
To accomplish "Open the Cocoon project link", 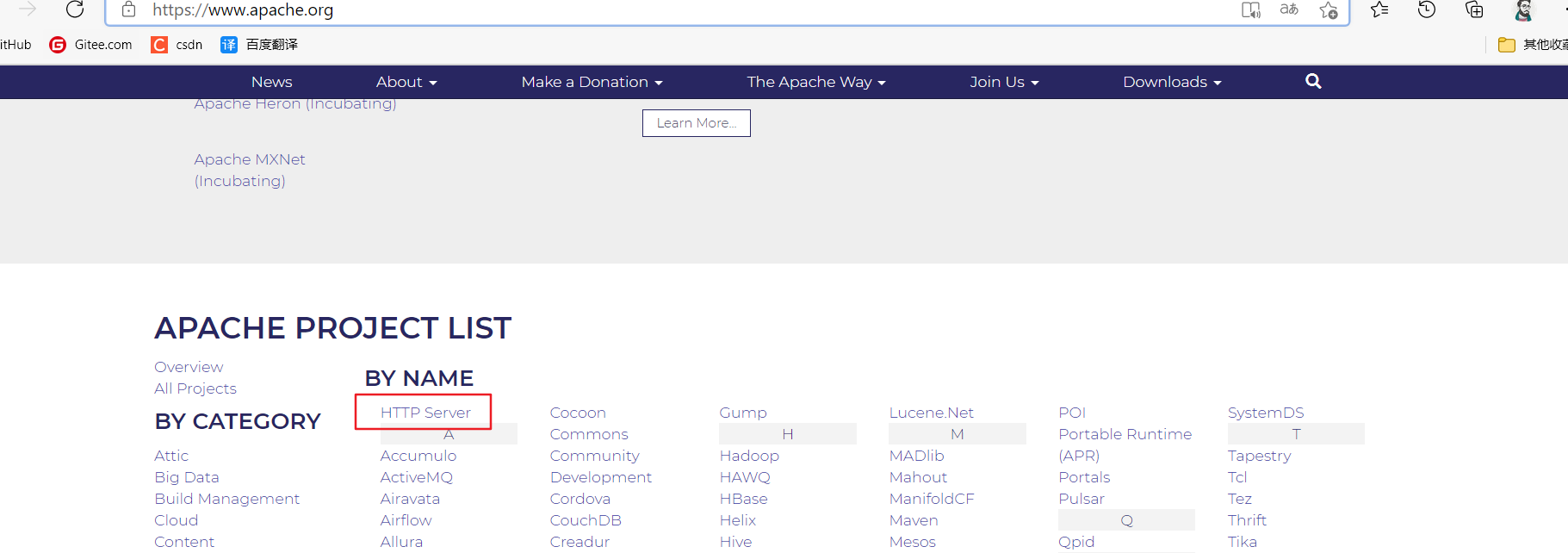I will pyautogui.click(x=578, y=413).
